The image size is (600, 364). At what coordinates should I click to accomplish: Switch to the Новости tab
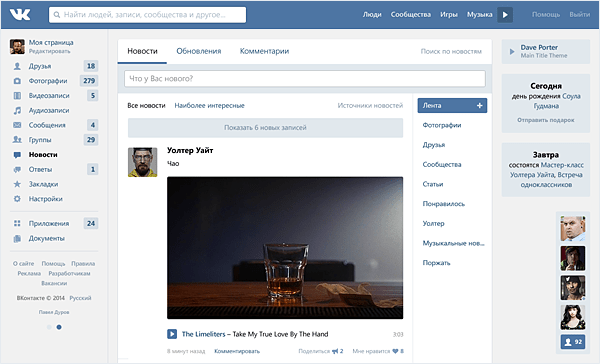[142, 51]
